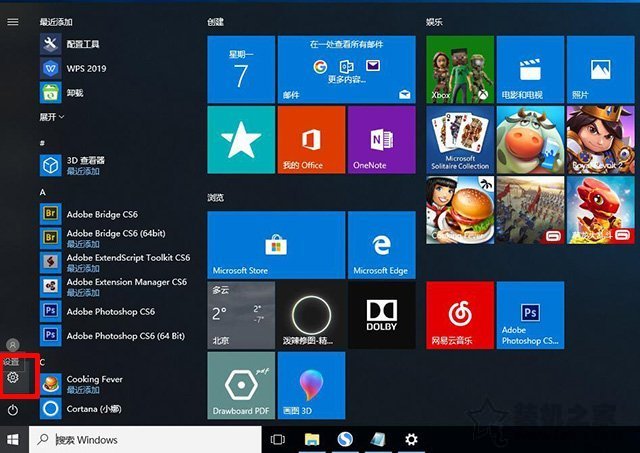Click the 搜索 Windows search box
This screenshot has width=640, height=453.
pos(145,440)
